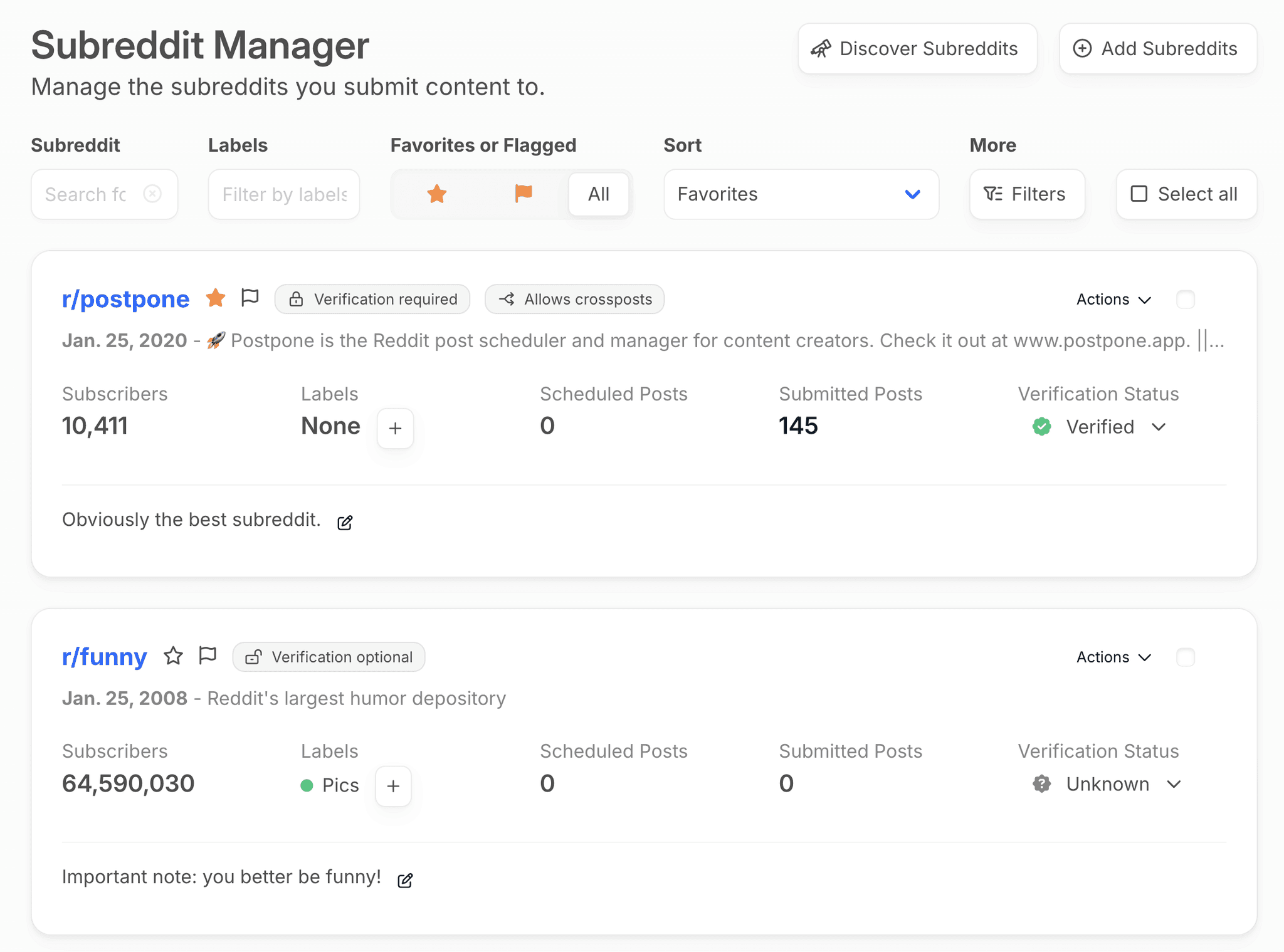
Task: Open the Favorites sort dropdown
Action: click(x=801, y=194)
